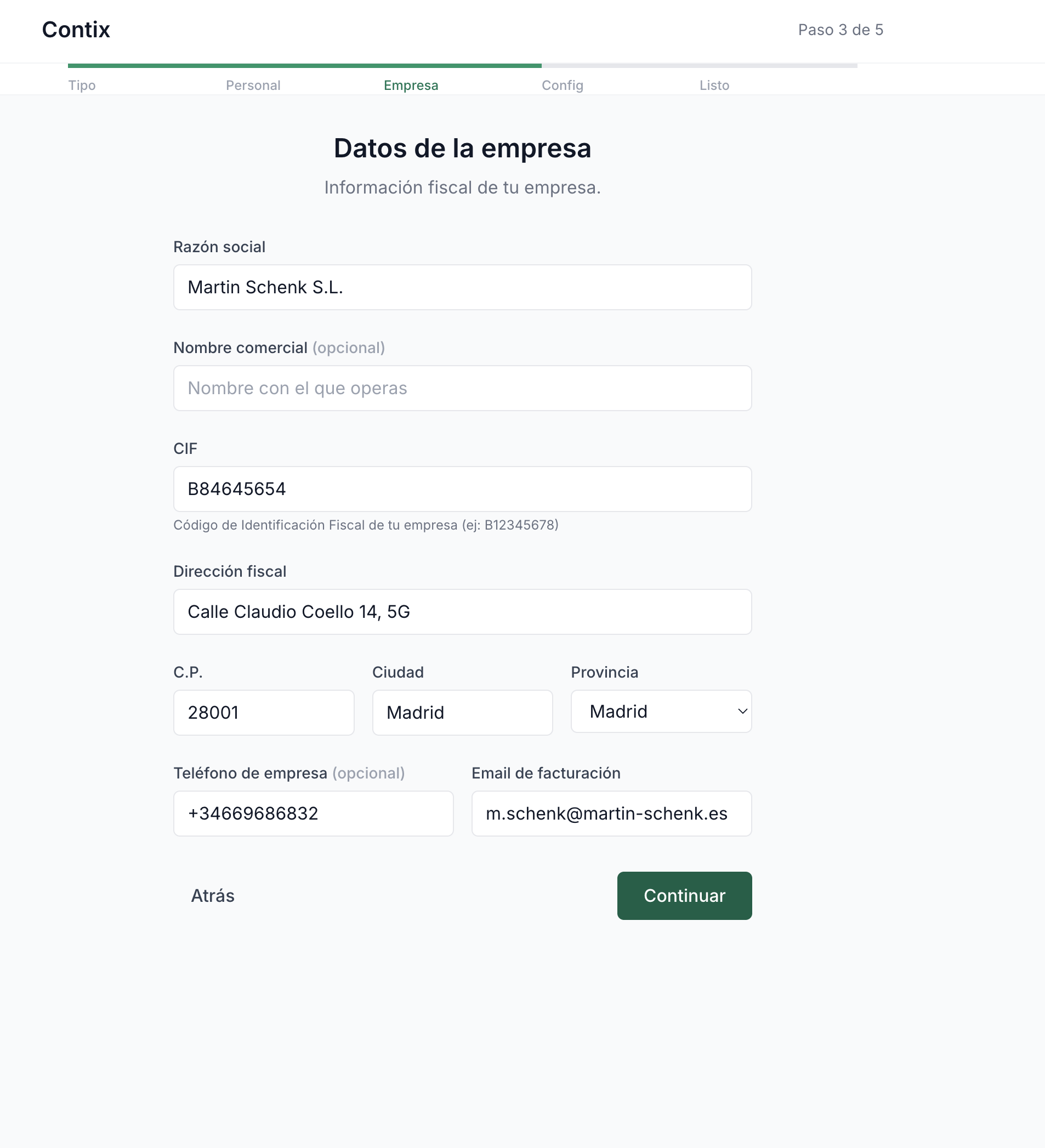This screenshot has width=1045, height=1148.
Task: Click the Continuar button
Action: pyautogui.click(x=684, y=896)
